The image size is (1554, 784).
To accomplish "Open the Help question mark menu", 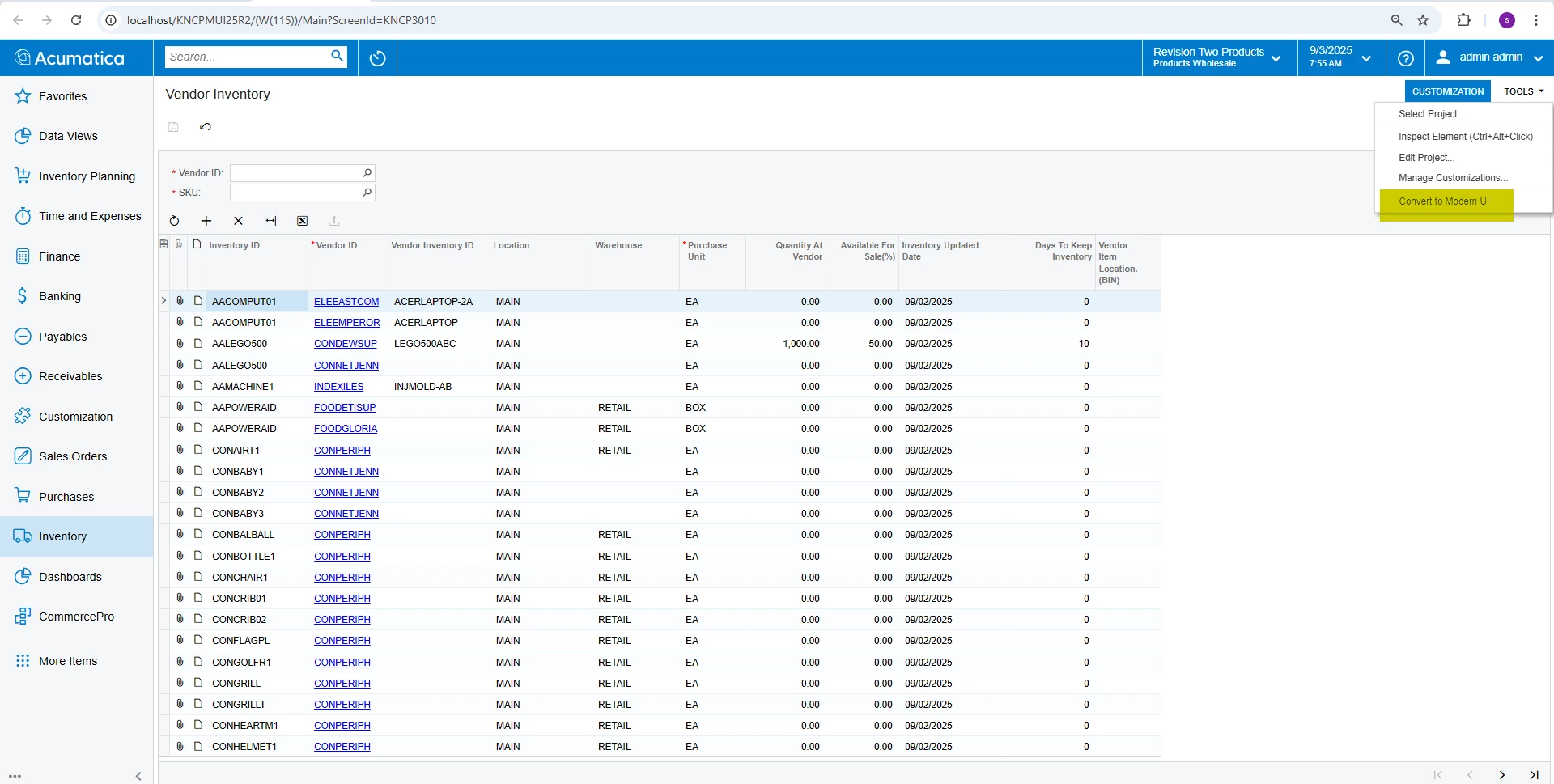I will point(1406,58).
